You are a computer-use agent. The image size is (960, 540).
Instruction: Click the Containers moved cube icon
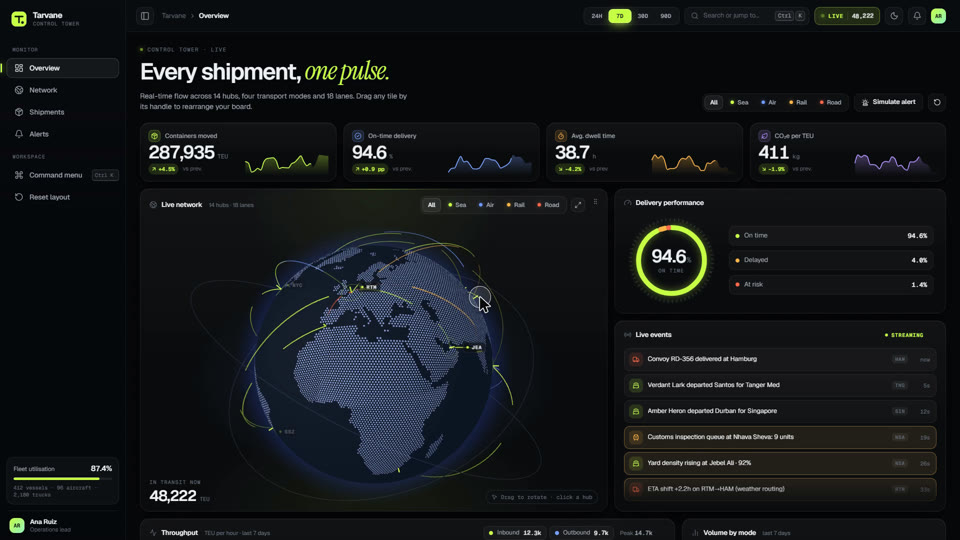point(154,136)
